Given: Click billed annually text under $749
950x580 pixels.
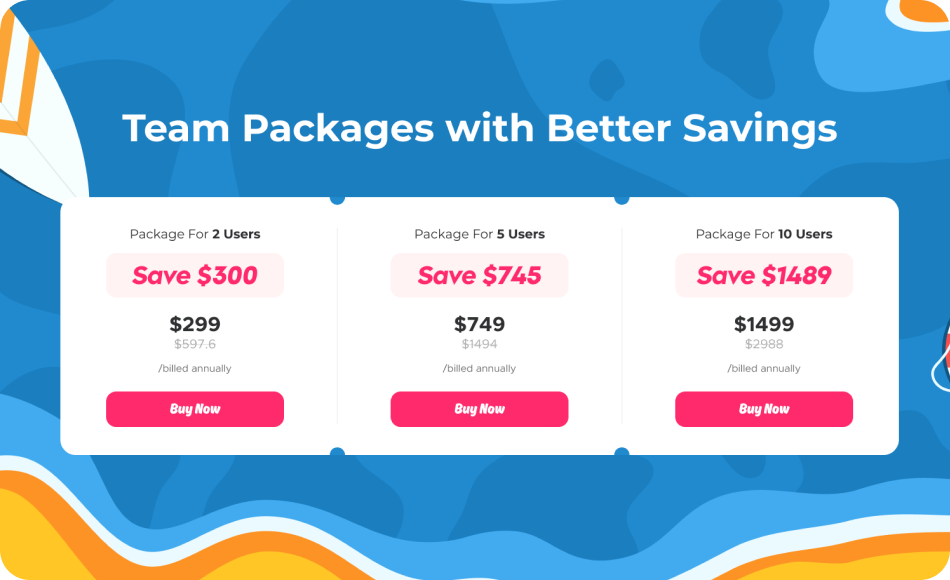Looking at the screenshot, I should (x=479, y=368).
